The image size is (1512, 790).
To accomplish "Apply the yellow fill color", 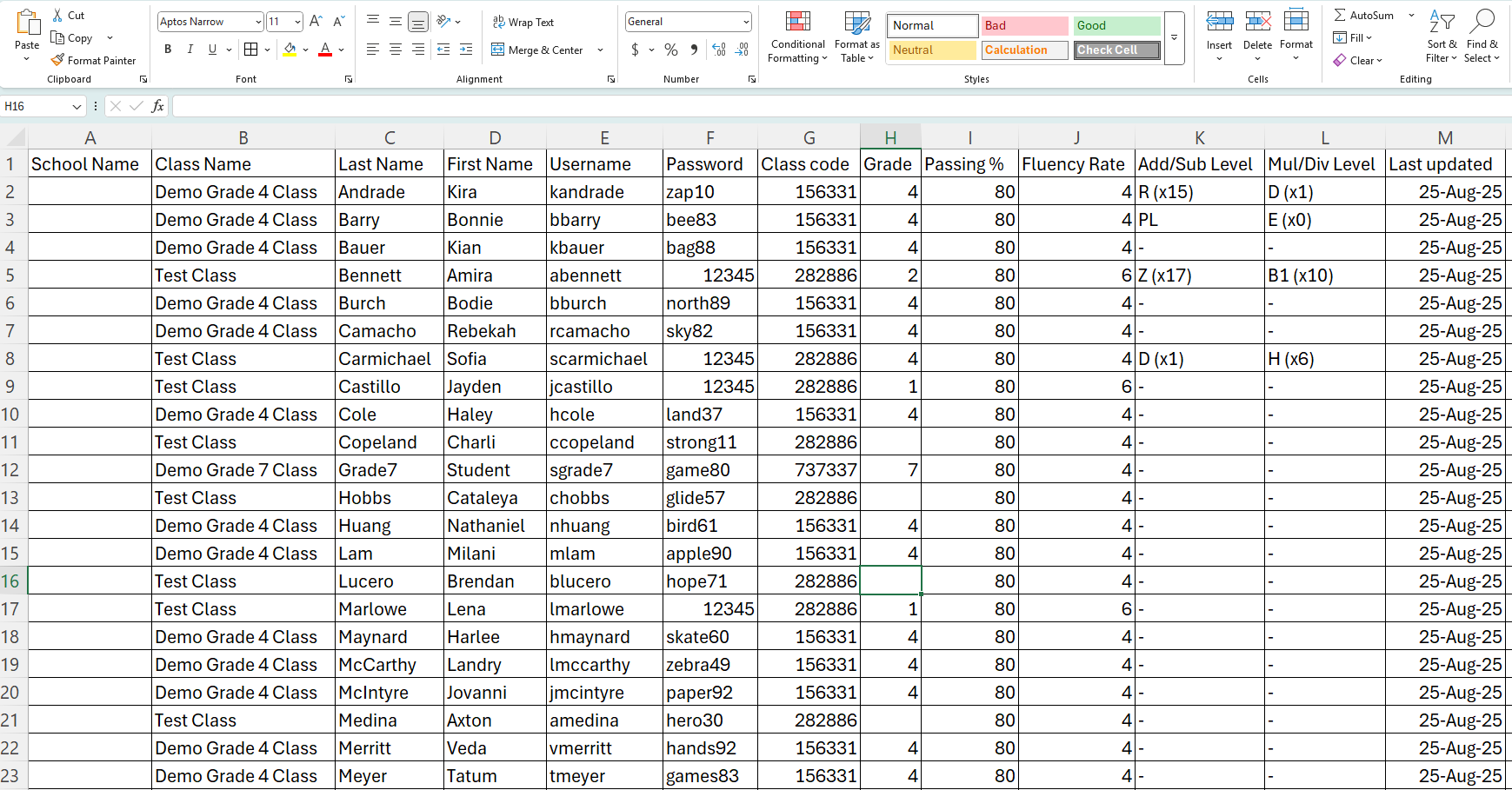I will 290,50.
